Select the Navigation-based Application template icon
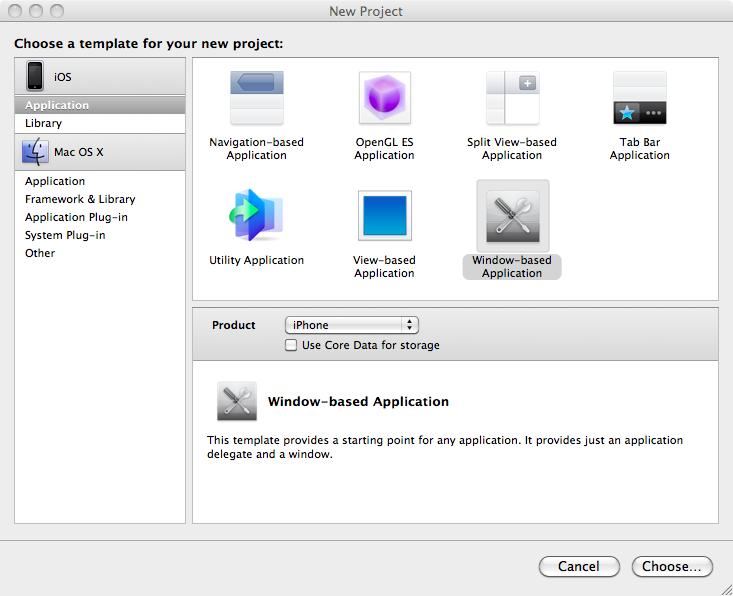733x596 pixels. [257, 98]
